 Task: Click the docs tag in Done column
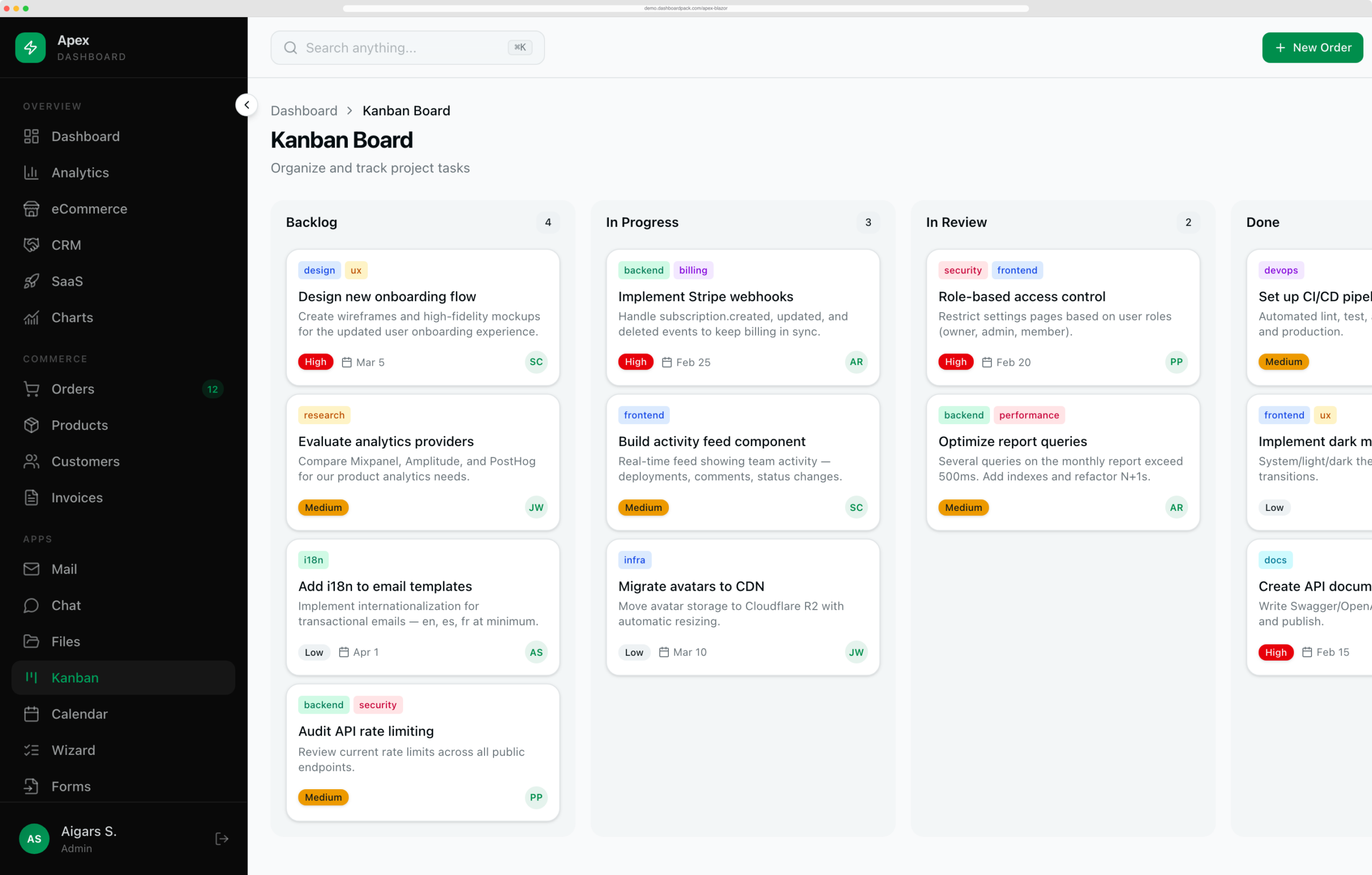coord(1275,560)
